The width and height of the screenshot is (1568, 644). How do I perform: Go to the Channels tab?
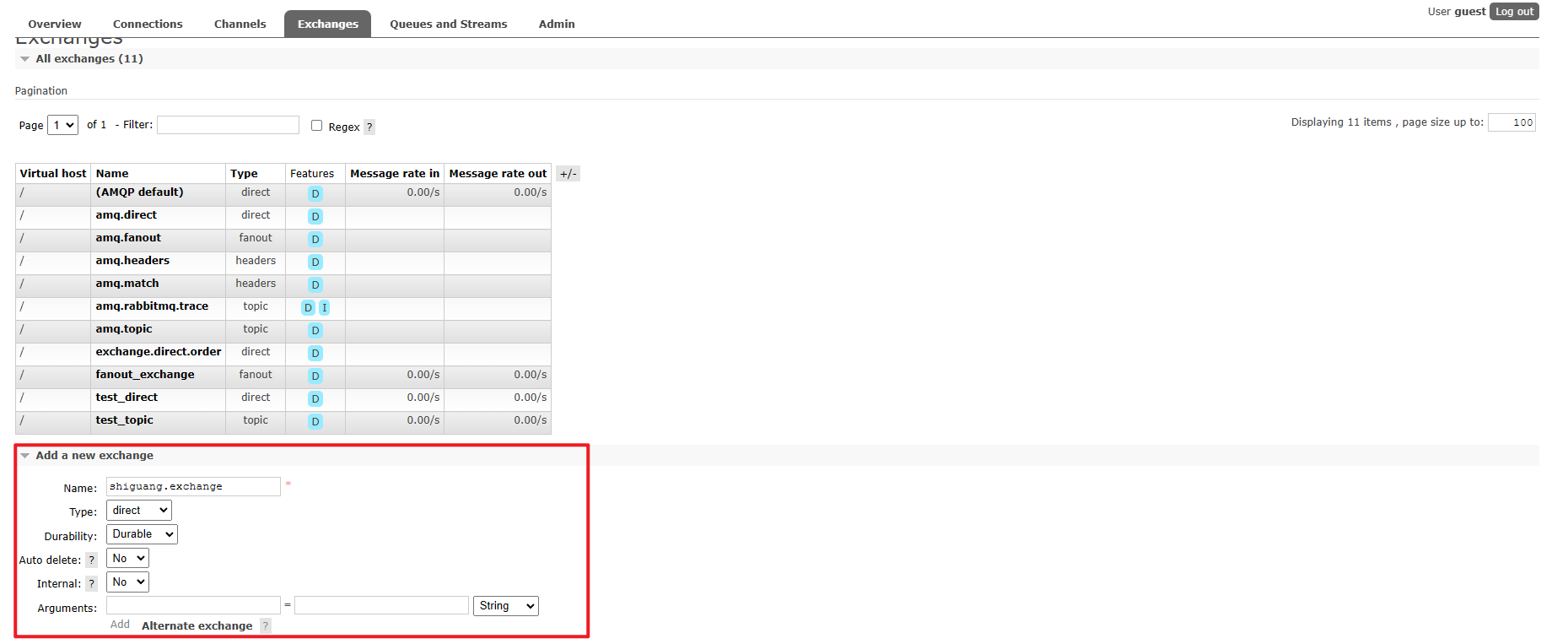pyautogui.click(x=240, y=24)
